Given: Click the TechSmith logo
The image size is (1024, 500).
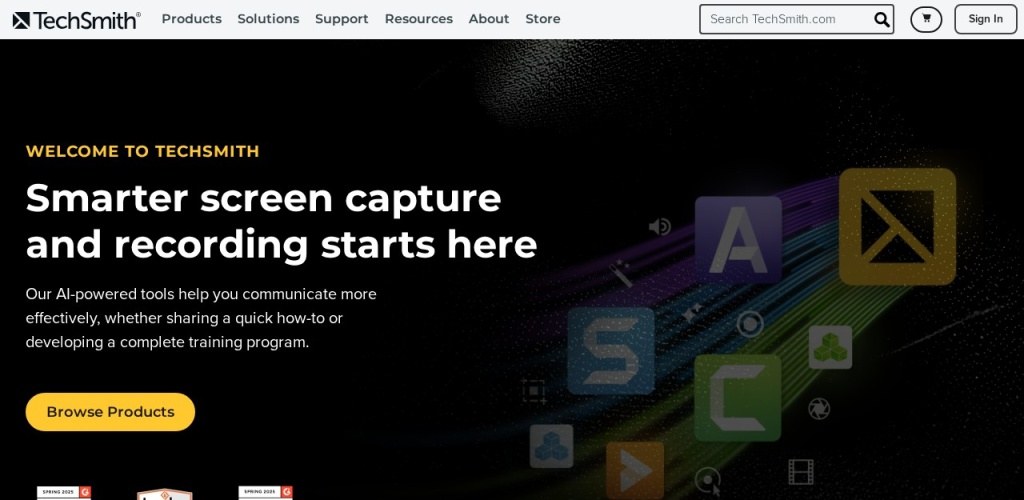Looking at the screenshot, I should click(x=76, y=20).
